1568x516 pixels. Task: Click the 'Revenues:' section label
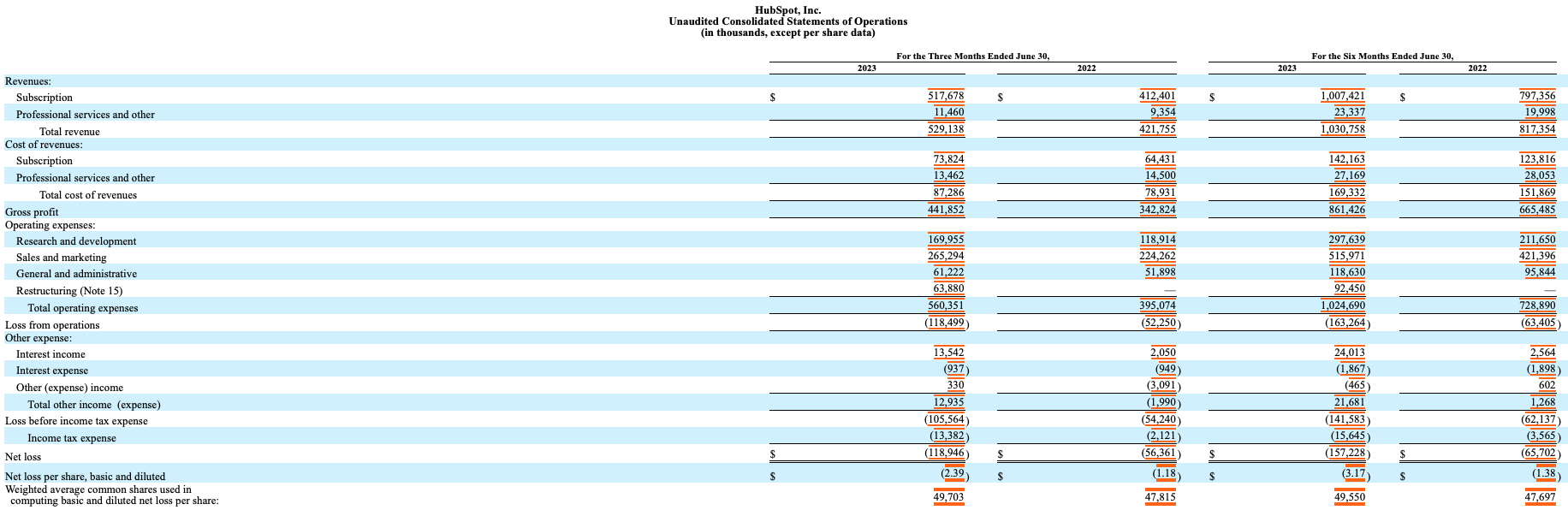28,81
